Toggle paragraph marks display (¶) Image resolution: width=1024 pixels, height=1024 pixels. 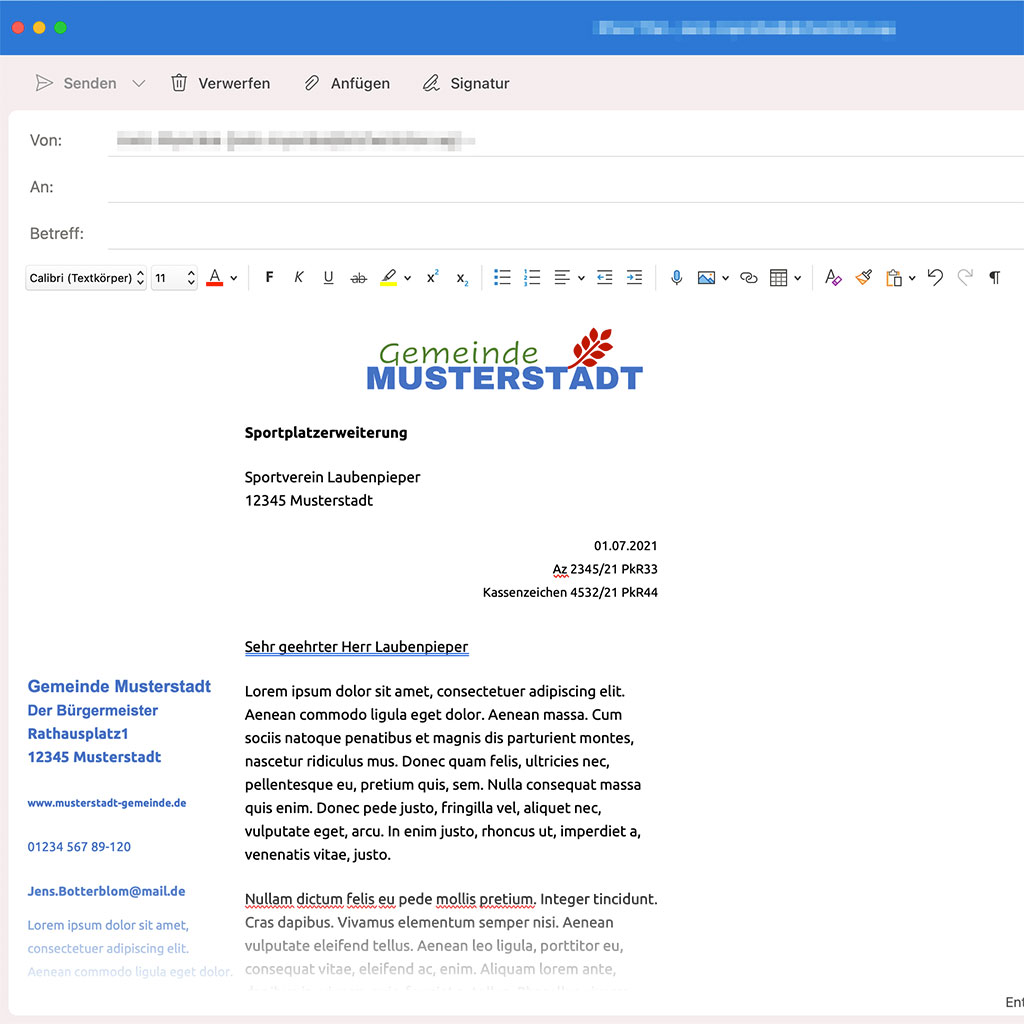tap(995, 278)
